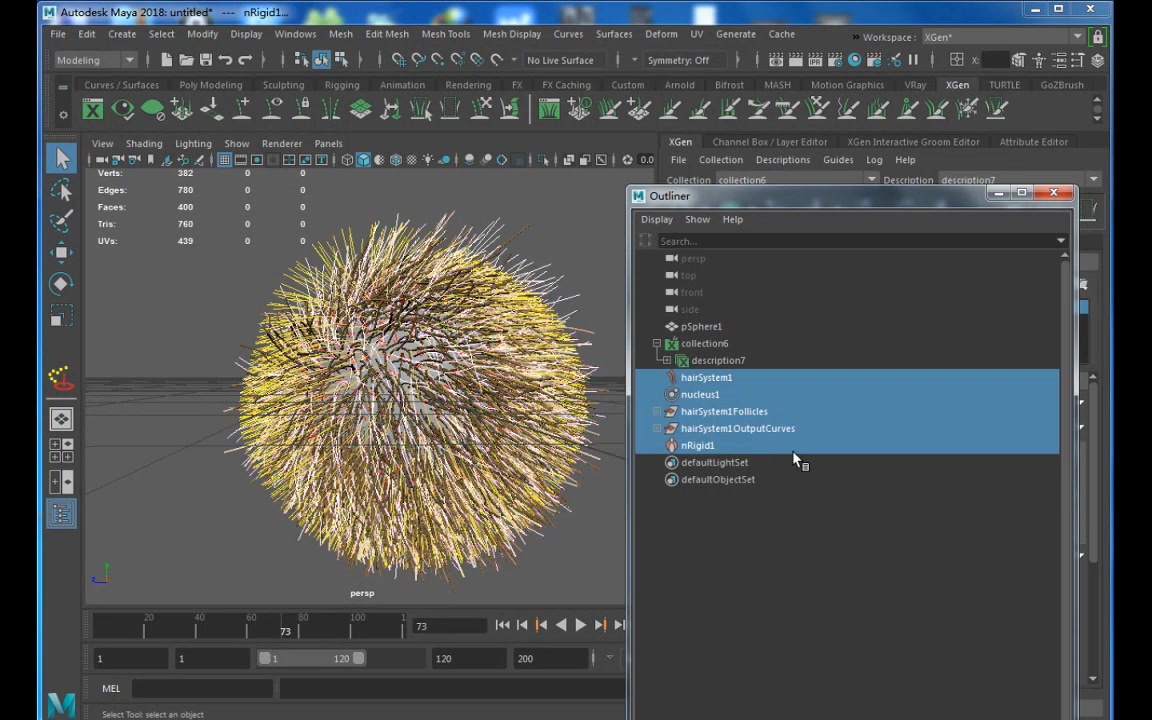Open the Mesh Tools menu
The height and width of the screenshot is (720, 1152).
click(445, 34)
